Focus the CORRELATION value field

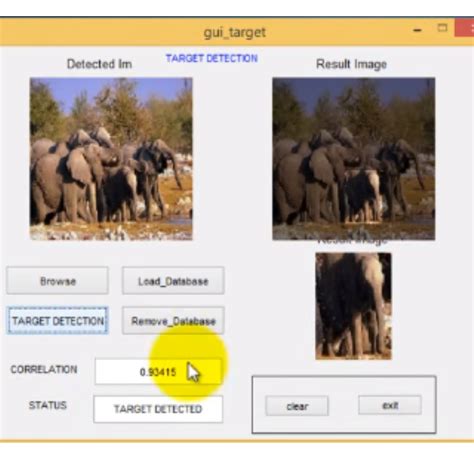pyautogui.click(x=158, y=372)
